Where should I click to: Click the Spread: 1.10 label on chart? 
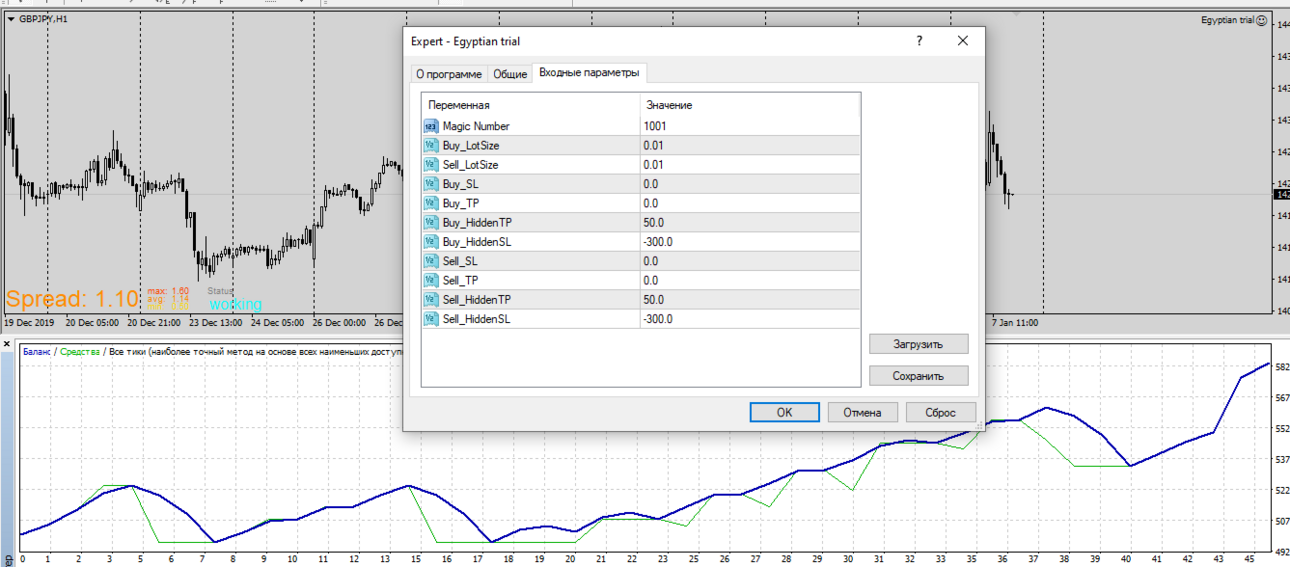[x=72, y=299]
